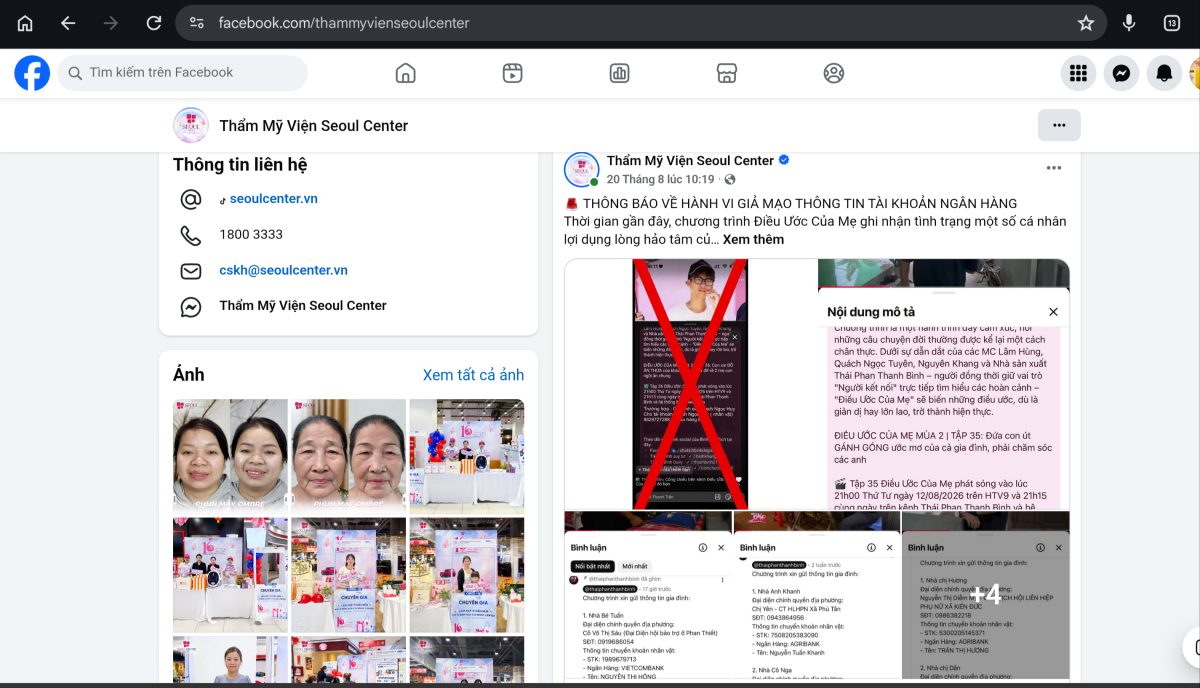Expand post with Xem thêm
The height and width of the screenshot is (688, 1200).
[x=753, y=239]
